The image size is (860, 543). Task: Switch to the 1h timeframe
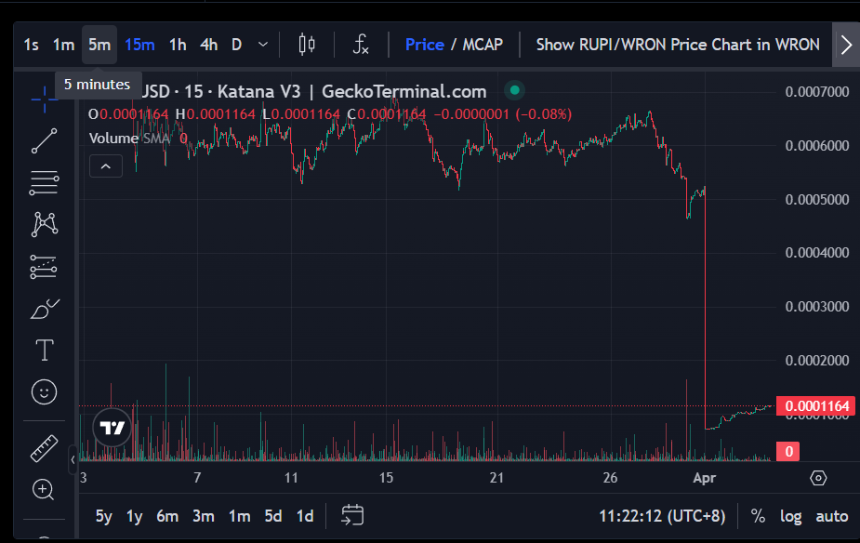[177, 44]
